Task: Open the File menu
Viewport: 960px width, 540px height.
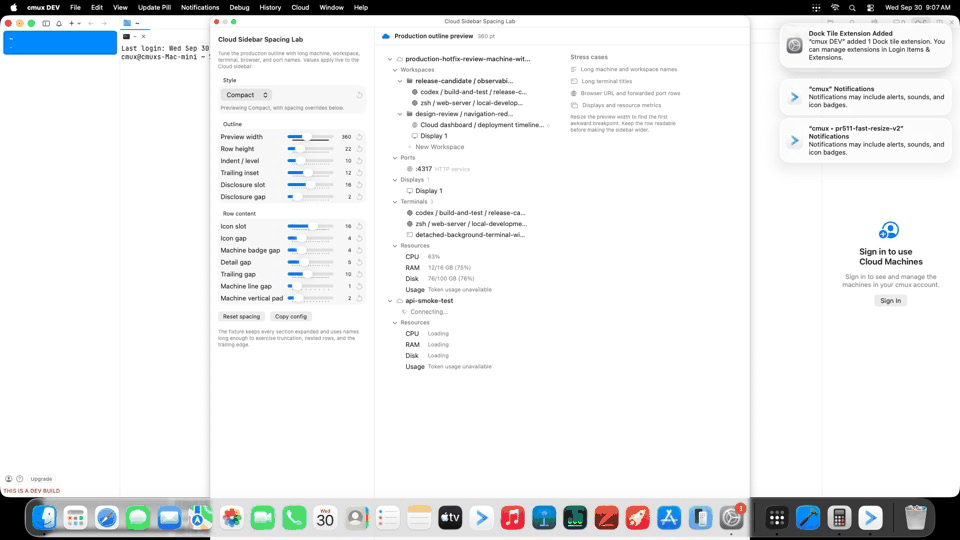Action: click(75, 8)
